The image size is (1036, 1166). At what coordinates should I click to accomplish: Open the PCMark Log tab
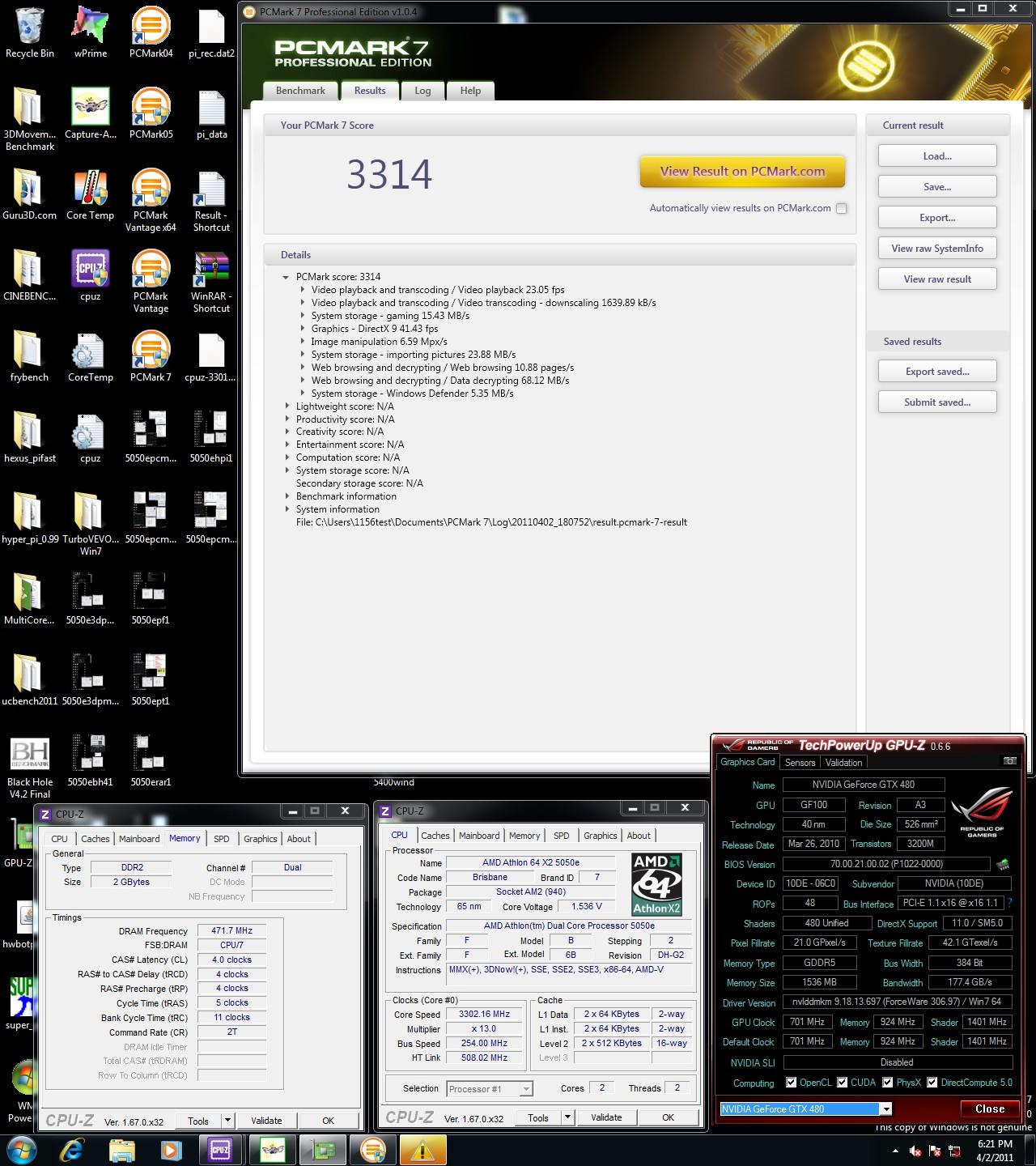tap(422, 91)
